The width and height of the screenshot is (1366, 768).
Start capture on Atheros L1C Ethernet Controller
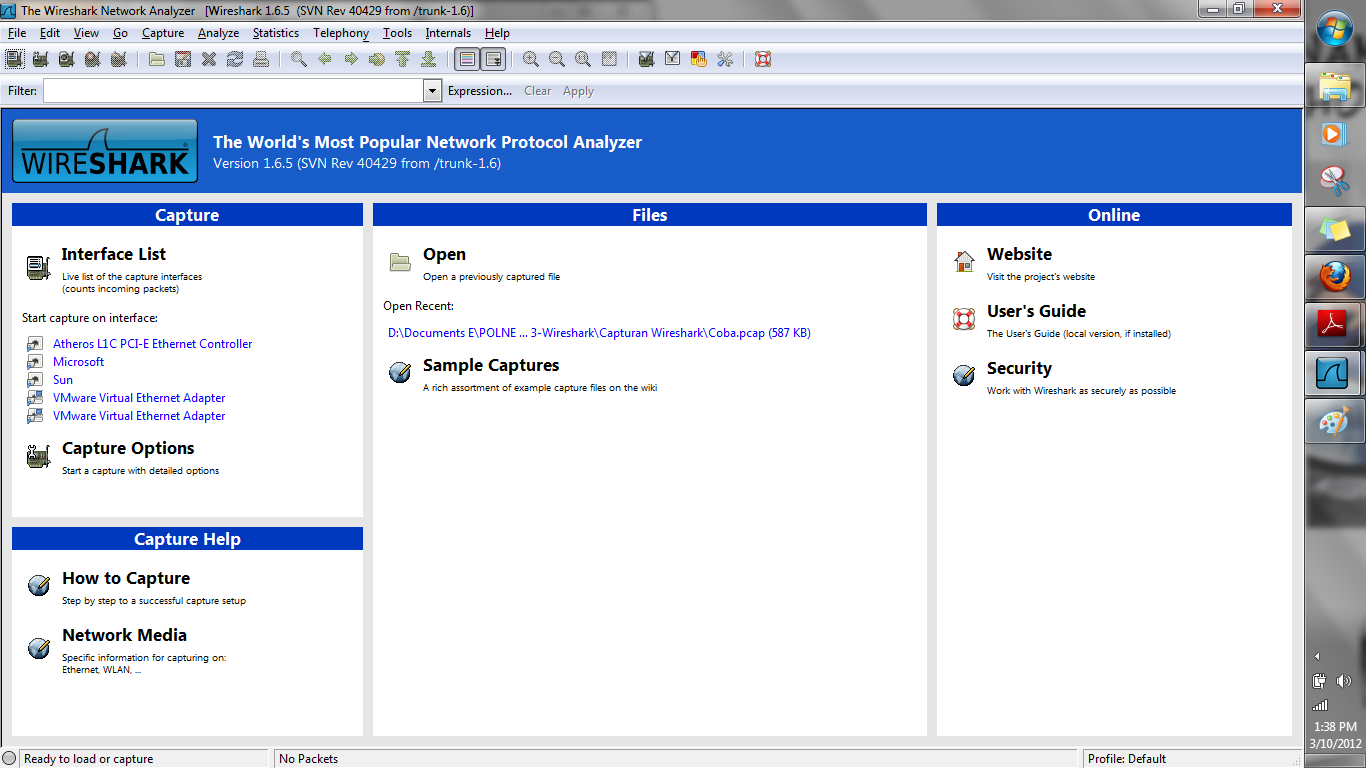pyautogui.click(x=152, y=343)
